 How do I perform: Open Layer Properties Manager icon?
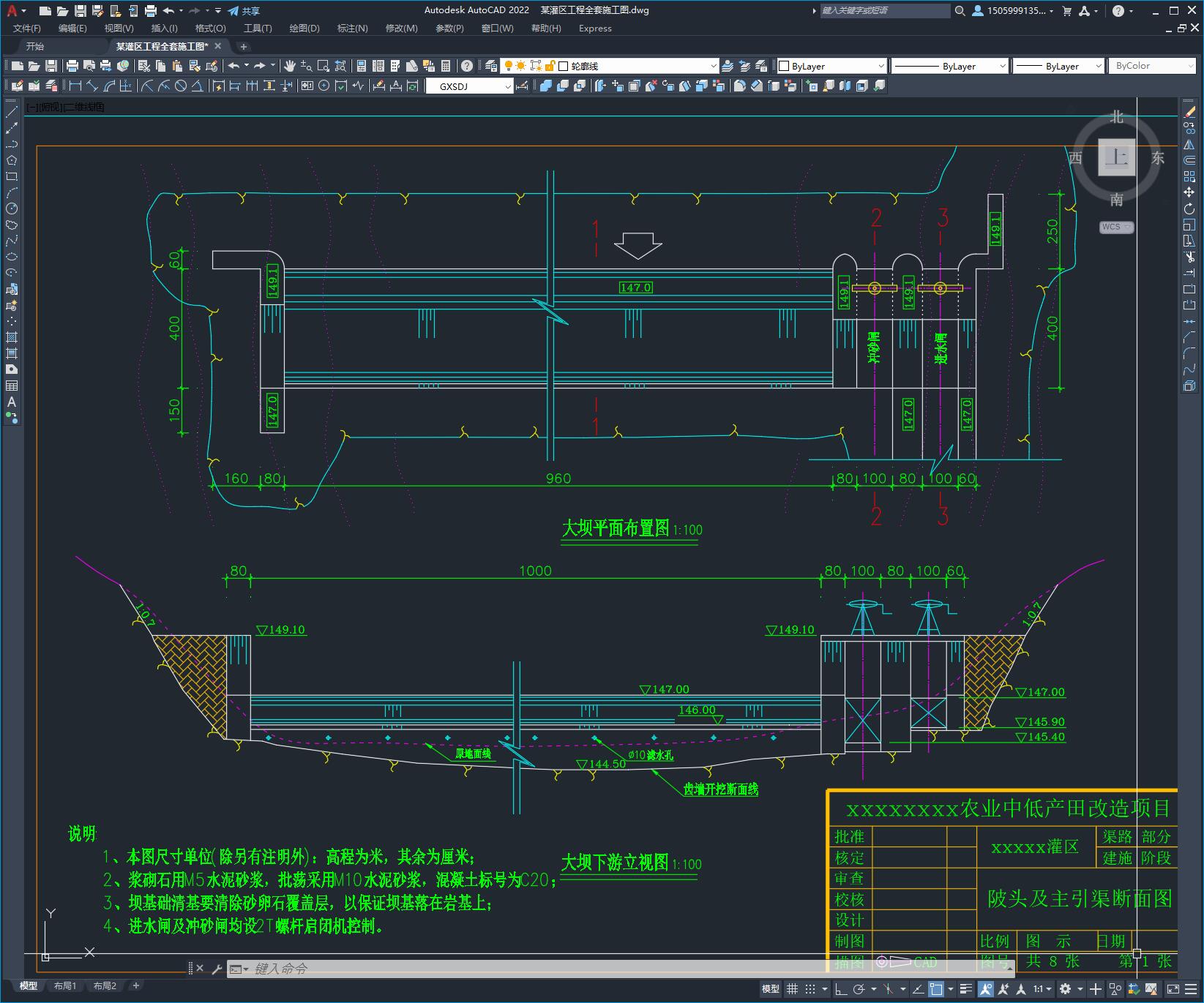coord(491,66)
